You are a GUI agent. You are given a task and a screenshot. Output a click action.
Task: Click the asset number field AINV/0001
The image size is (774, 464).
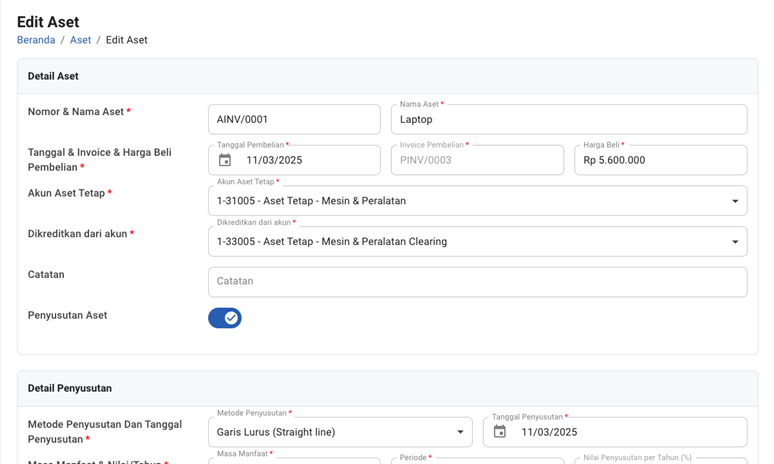click(x=293, y=119)
